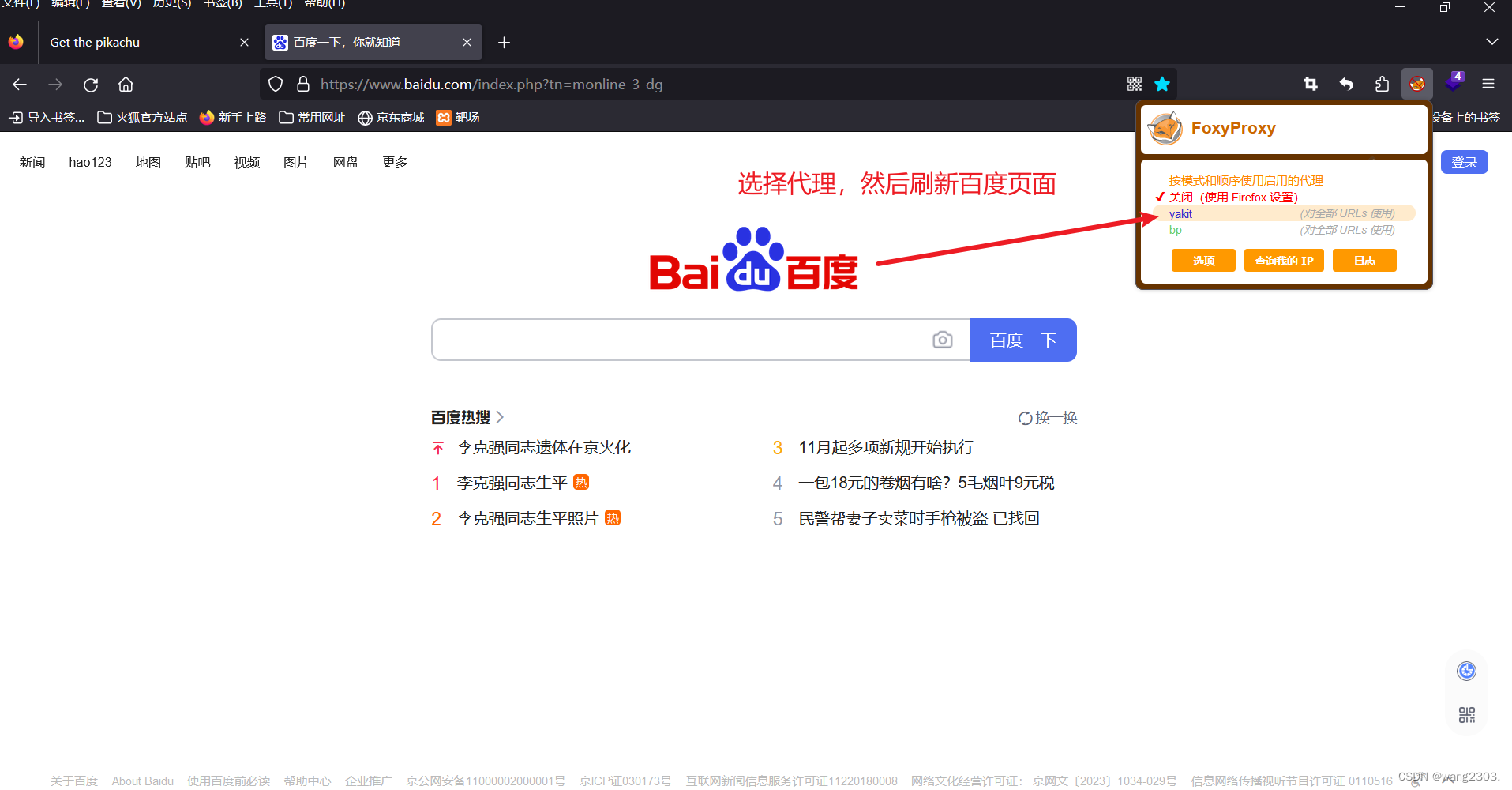Viewport: 1512px width, 790px height.
Task: Open About Baidu footer link
Action: (143, 781)
